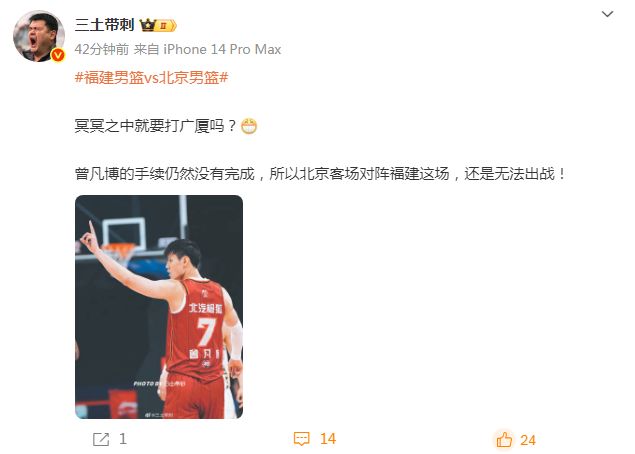
Task: Click the 42分钟前 timestamp
Action: (x=102, y=49)
